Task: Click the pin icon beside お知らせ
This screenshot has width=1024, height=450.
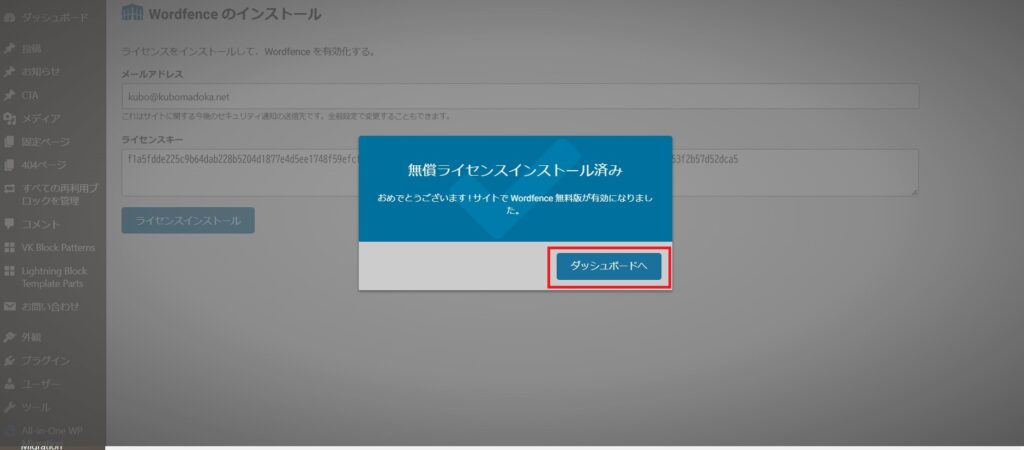Action: coord(9,72)
